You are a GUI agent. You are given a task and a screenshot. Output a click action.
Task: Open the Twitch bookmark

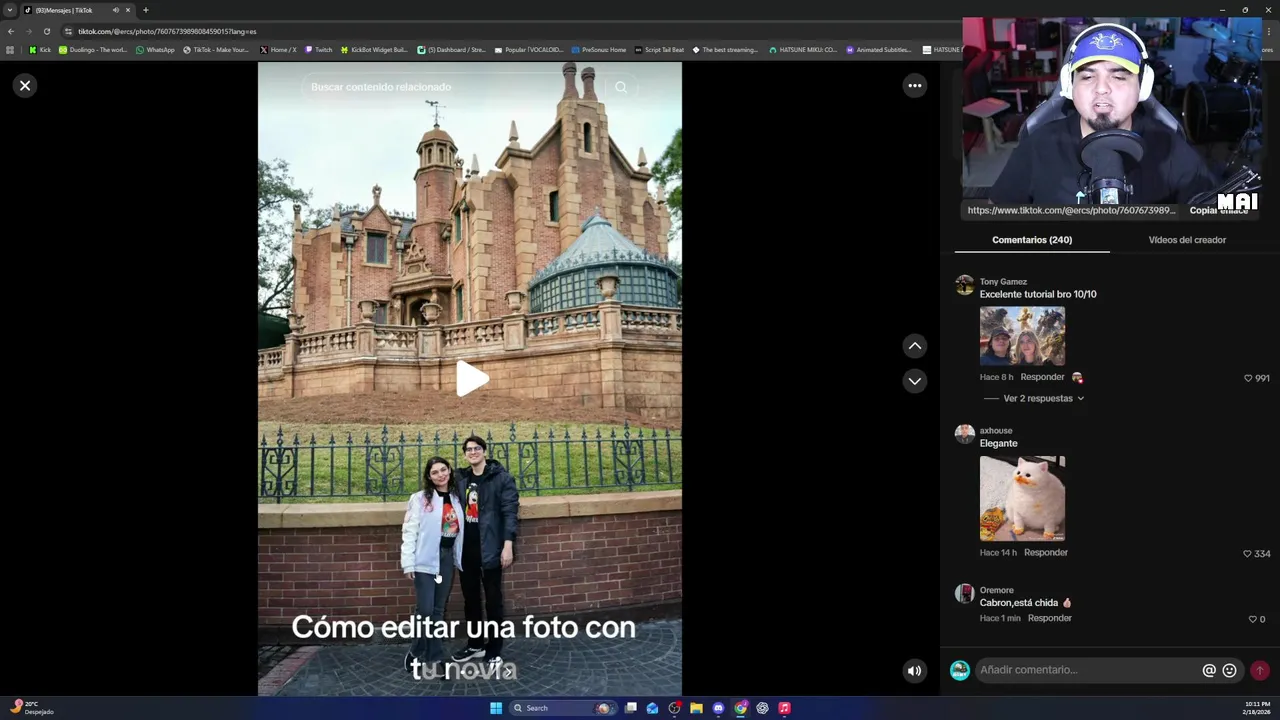[318, 49]
